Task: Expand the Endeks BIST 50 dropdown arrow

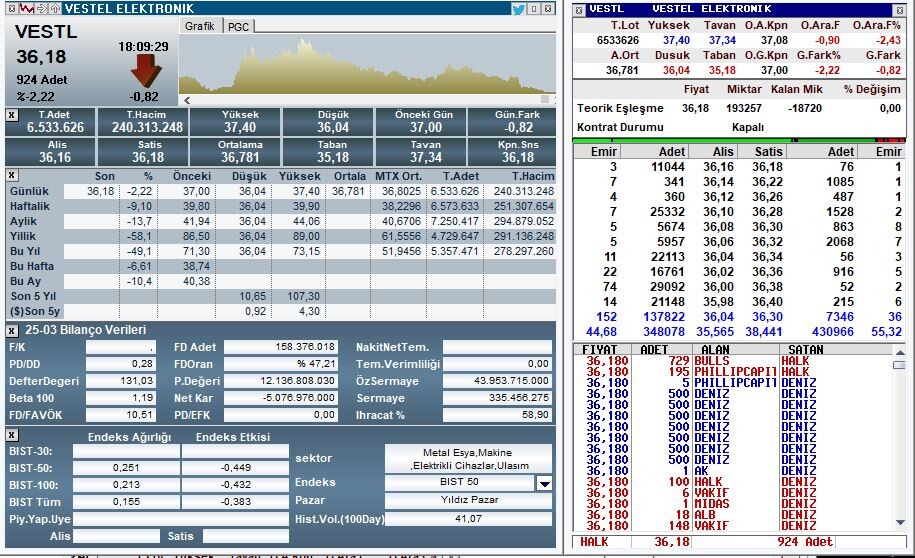Action: click(x=544, y=483)
